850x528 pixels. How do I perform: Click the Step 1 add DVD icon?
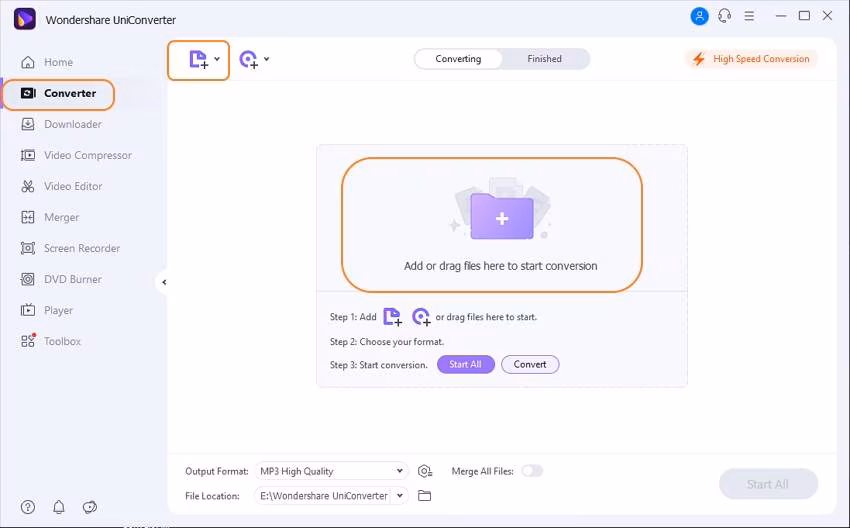421,317
